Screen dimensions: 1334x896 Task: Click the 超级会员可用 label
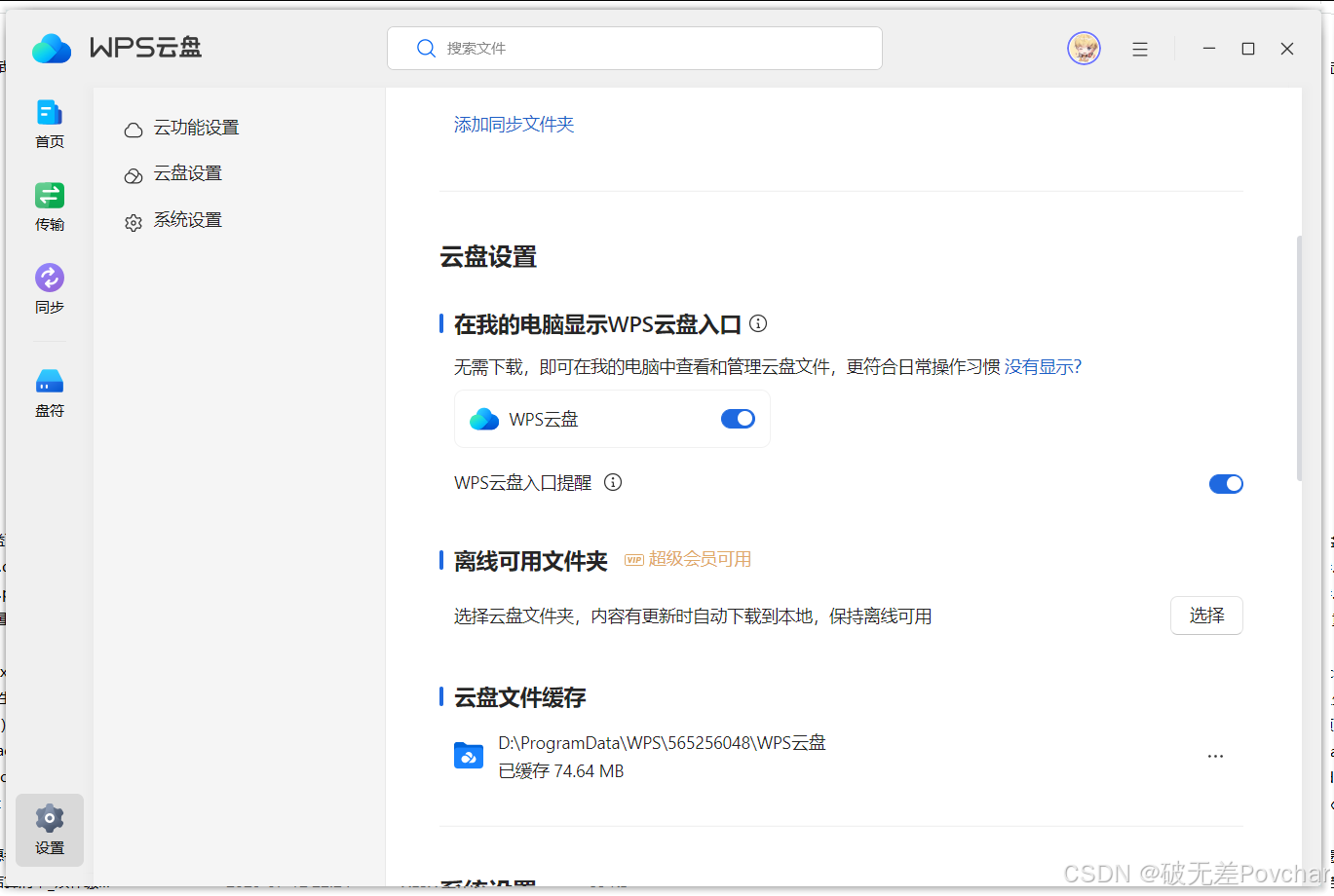point(700,559)
